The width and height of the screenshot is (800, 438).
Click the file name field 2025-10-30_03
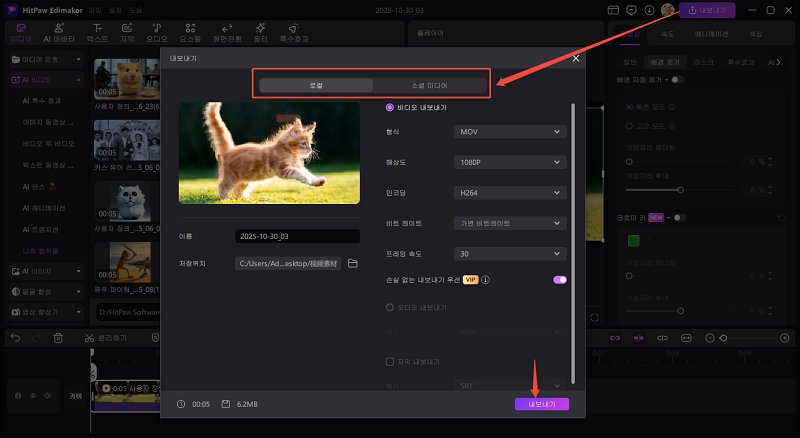coord(296,236)
